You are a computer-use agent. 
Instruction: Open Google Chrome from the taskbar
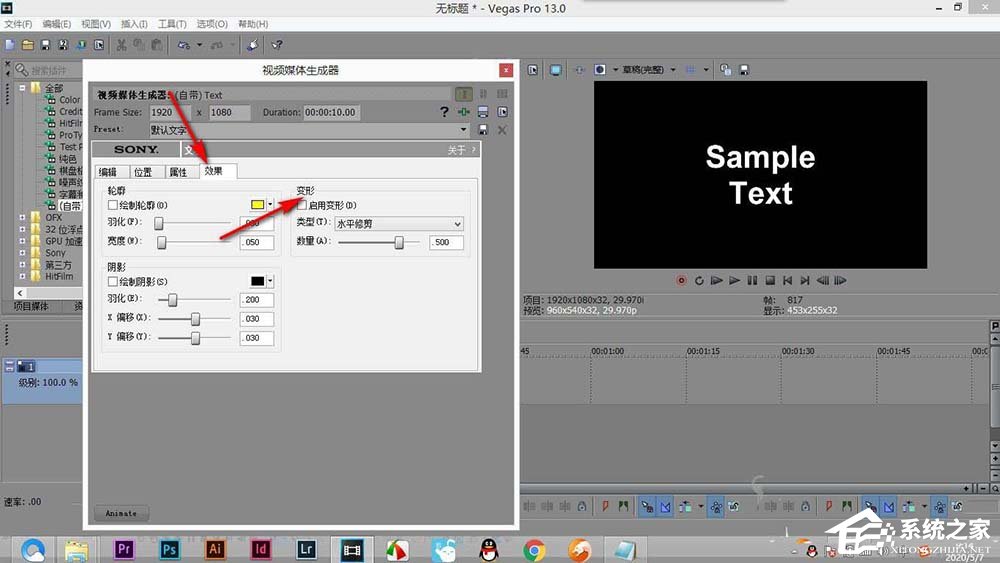click(x=534, y=549)
